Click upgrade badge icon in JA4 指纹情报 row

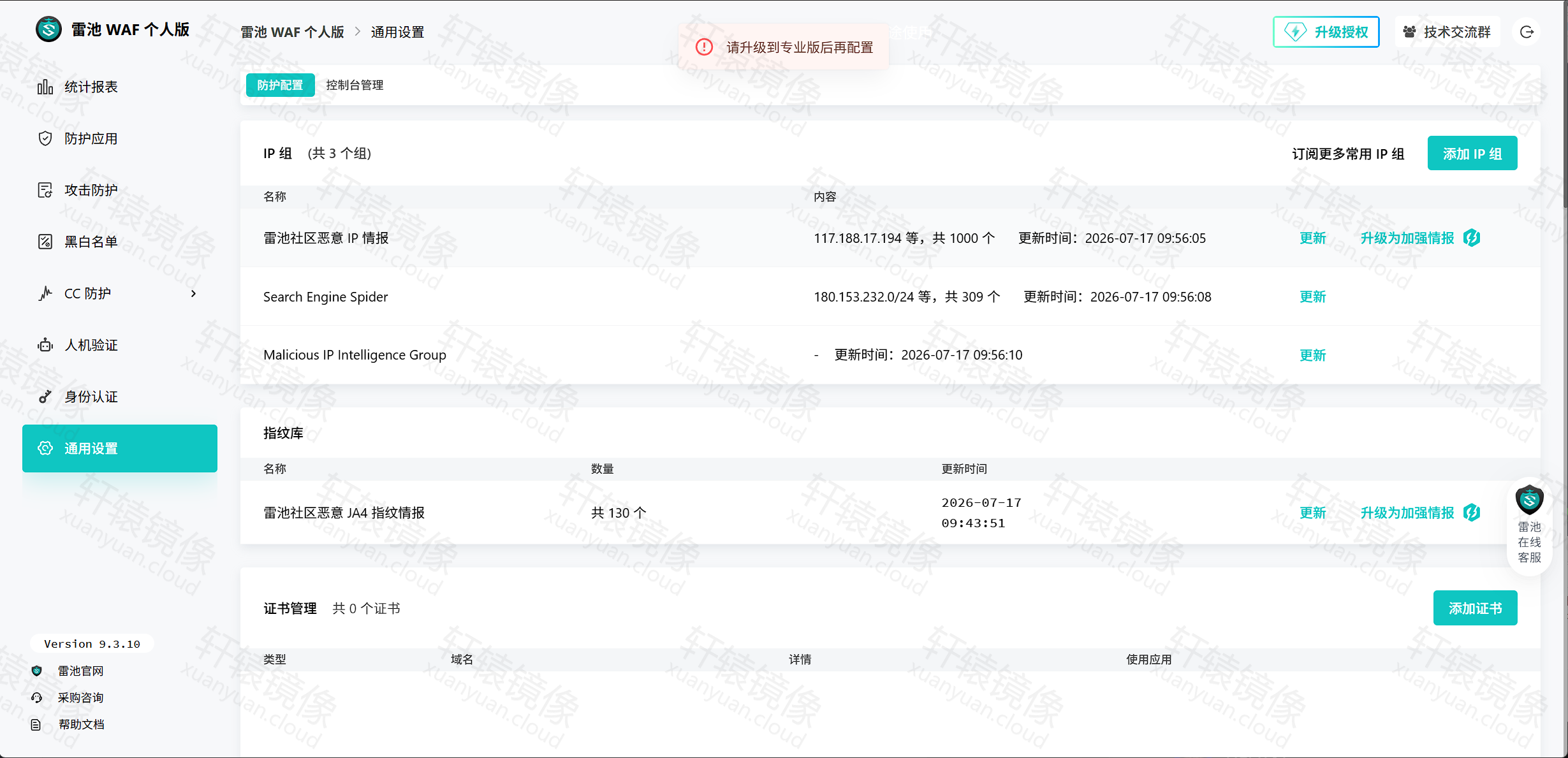tap(1472, 513)
